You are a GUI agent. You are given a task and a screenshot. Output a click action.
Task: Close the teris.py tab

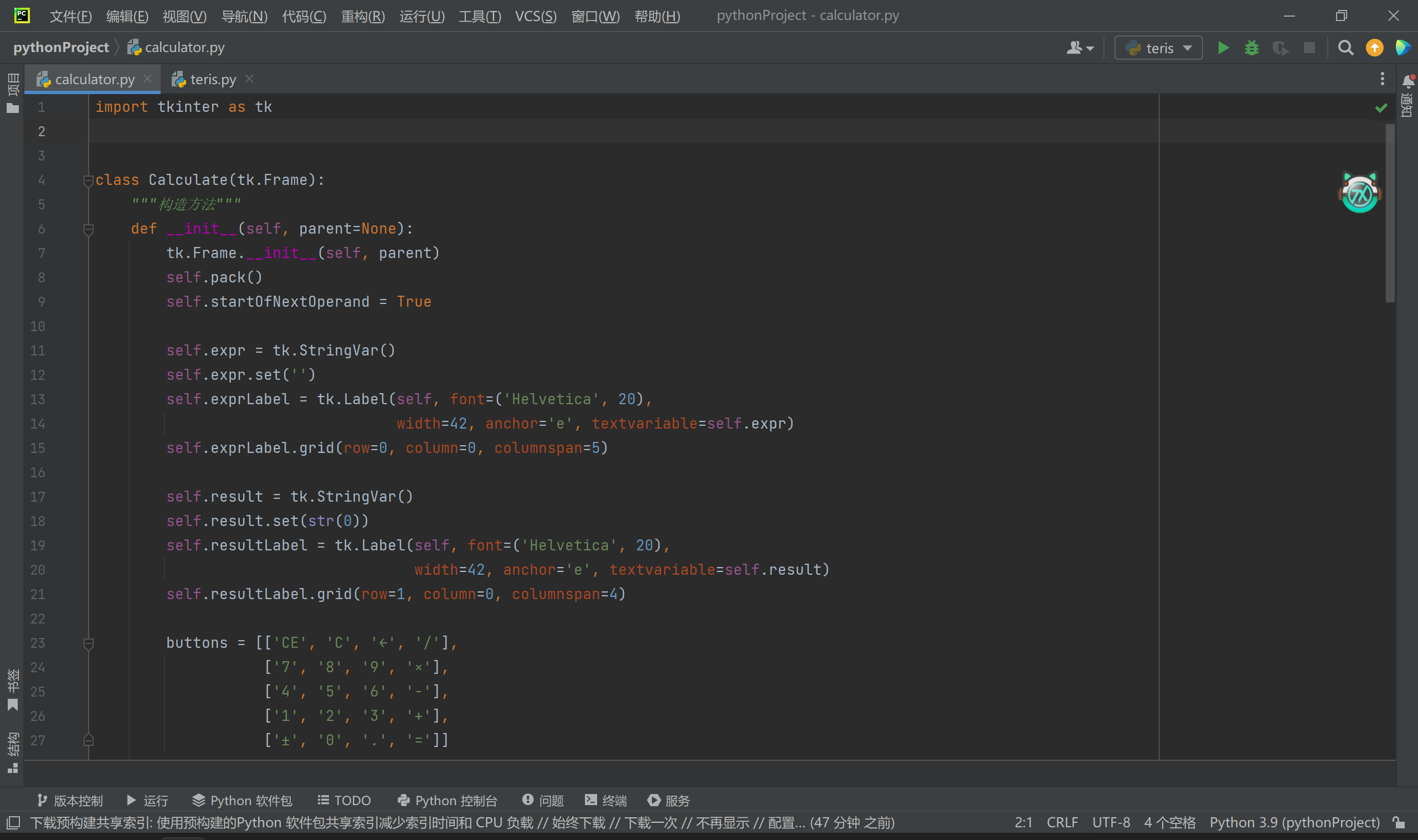pos(249,79)
